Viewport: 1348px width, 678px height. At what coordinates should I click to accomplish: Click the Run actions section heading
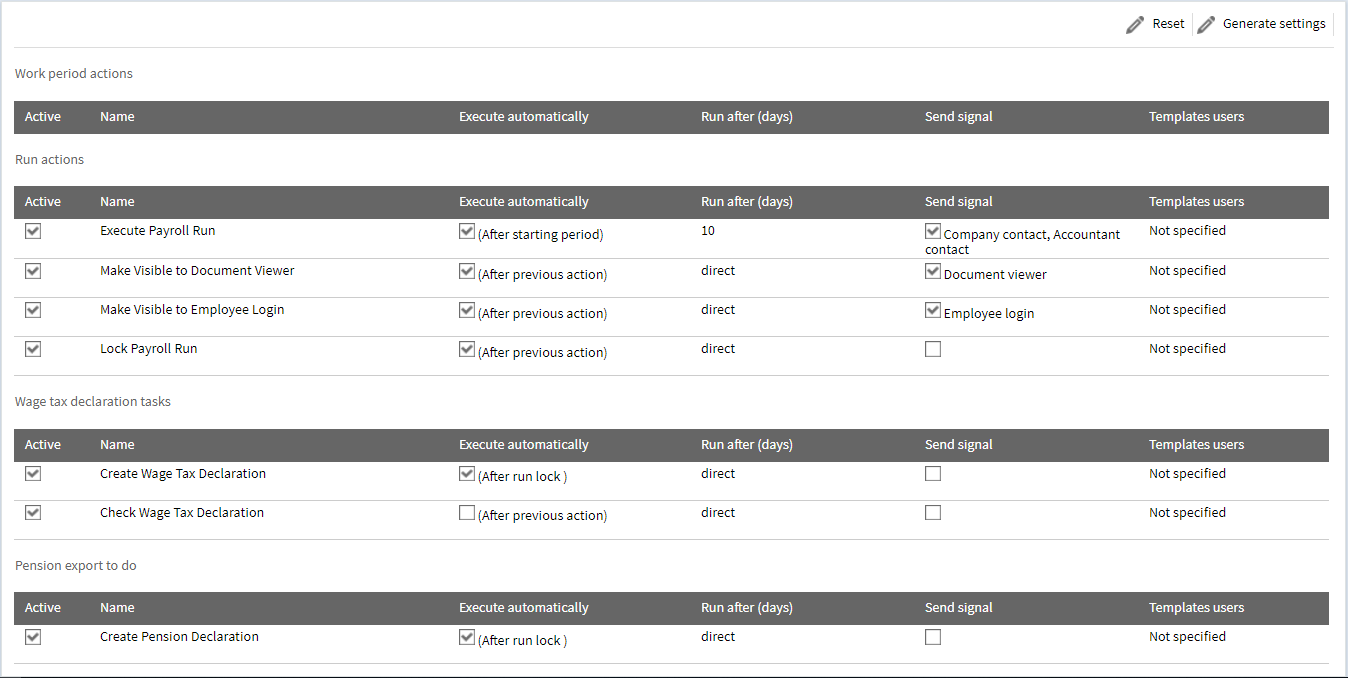click(x=49, y=160)
